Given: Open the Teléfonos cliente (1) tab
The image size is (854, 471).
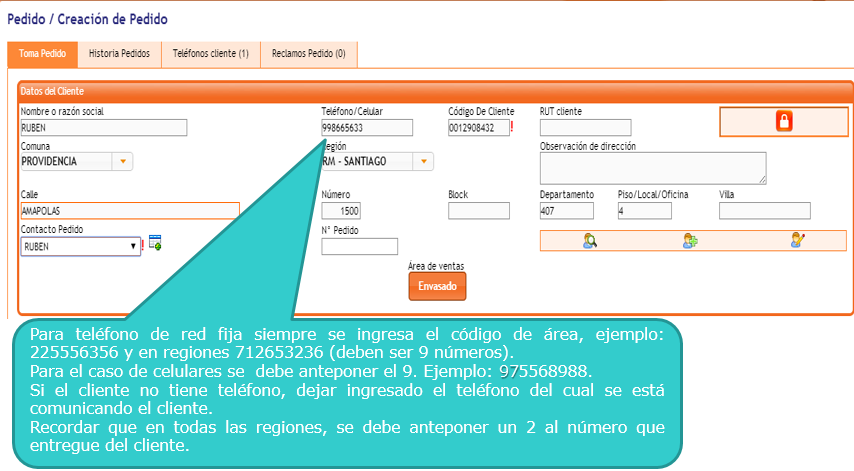Looking at the screenshot, I should [211, 54].
